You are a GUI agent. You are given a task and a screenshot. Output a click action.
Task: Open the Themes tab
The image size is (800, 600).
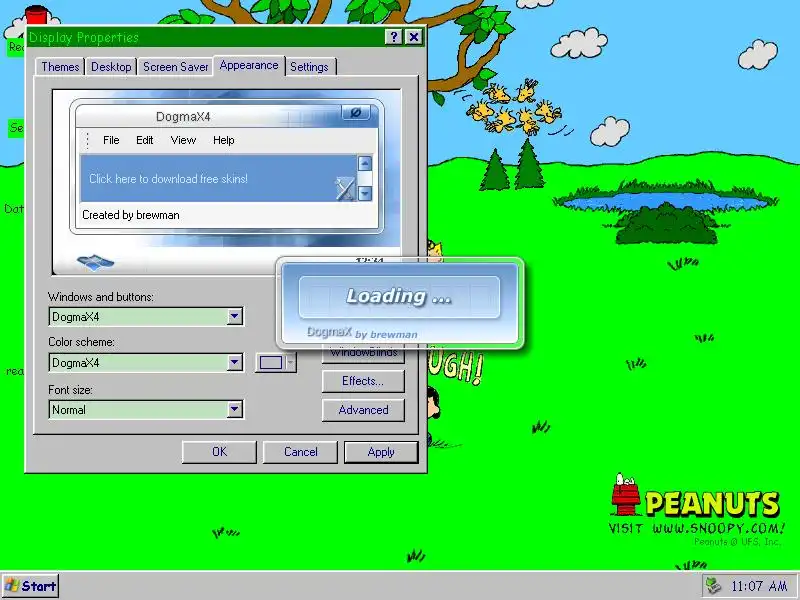click(x=60, y=67)
